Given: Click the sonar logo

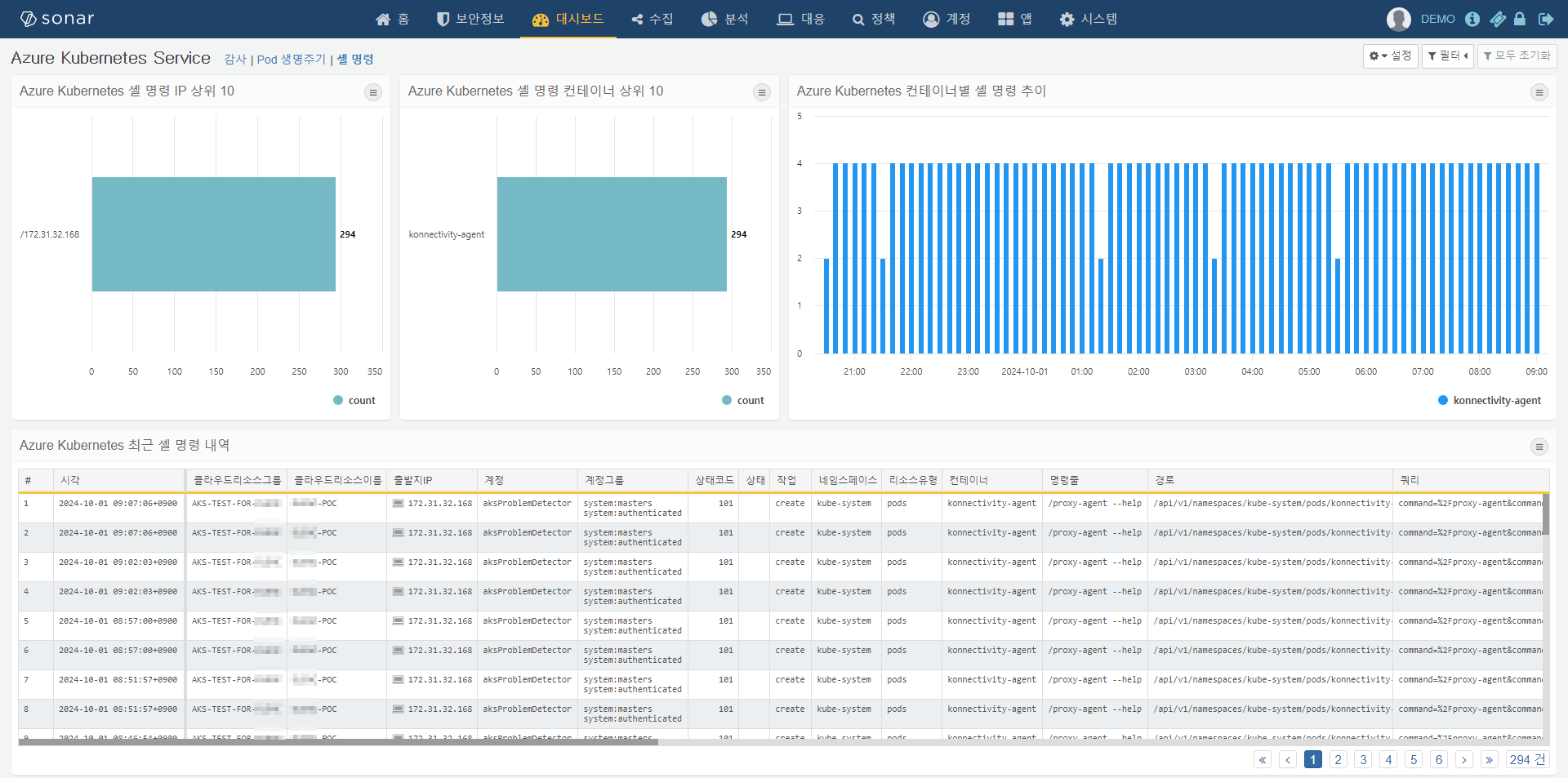Looking at the screenshot, I should (57, 19).
